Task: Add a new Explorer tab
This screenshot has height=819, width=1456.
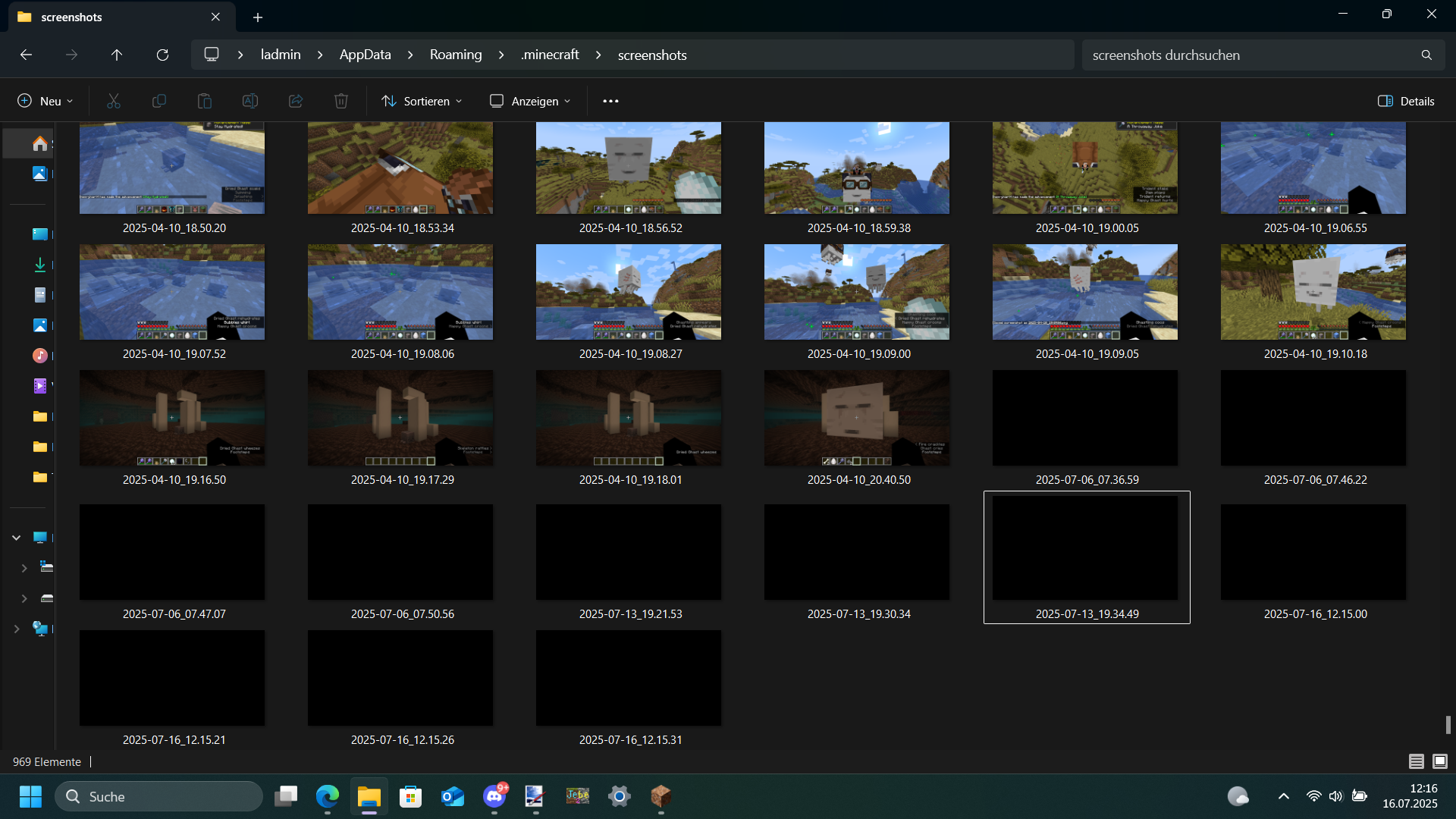Action: (258, 17)
